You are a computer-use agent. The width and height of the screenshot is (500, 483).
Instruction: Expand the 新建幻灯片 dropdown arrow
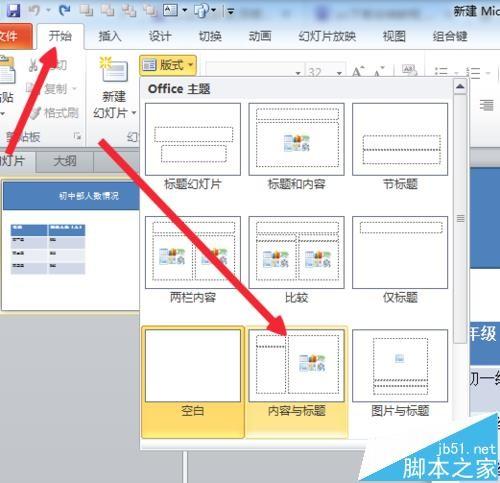134,113
